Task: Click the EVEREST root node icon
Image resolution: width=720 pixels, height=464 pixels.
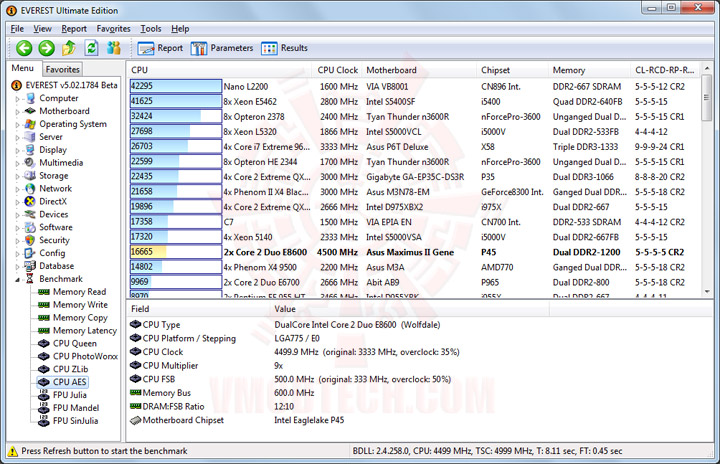Action: [x=17, y=85]
